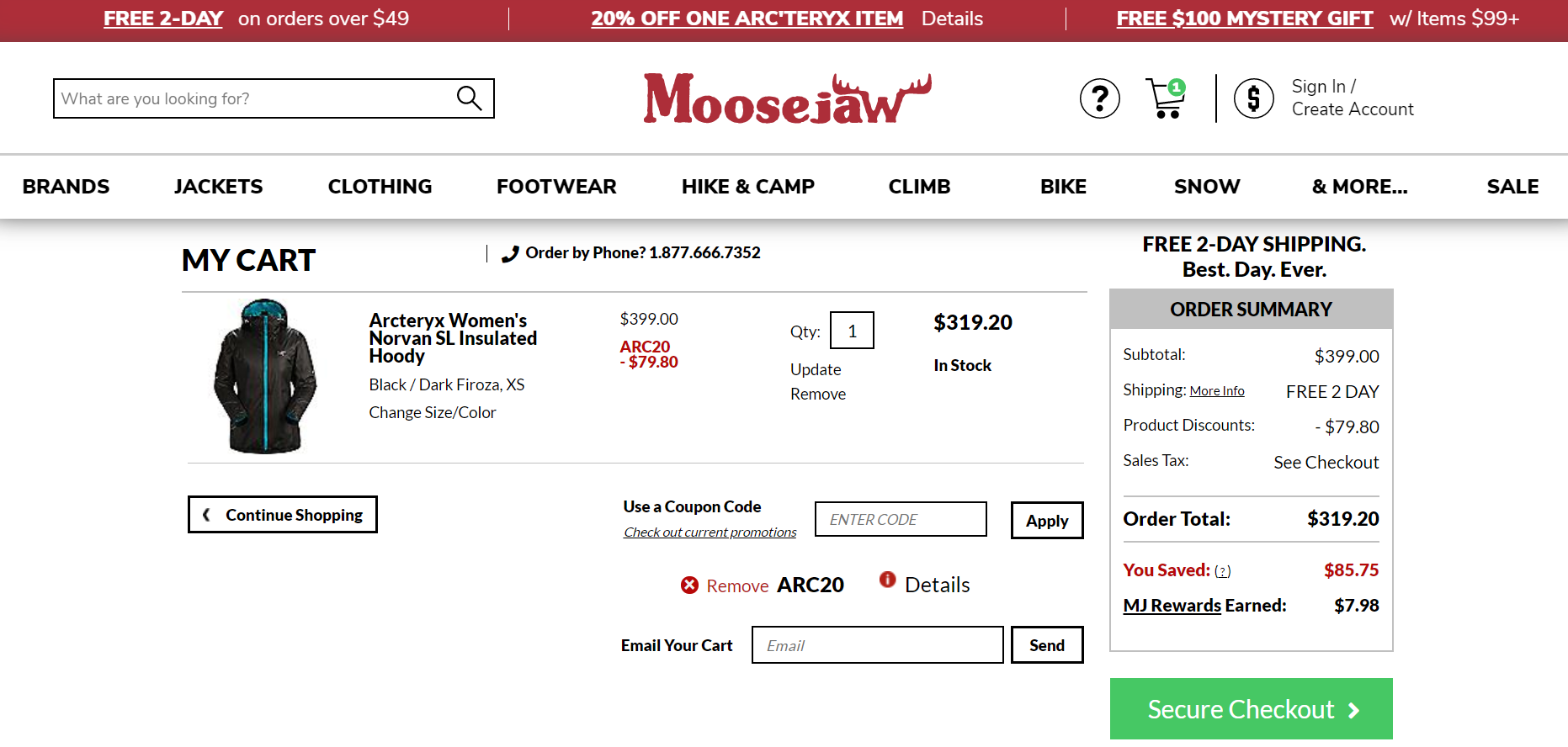Click Change Size/Color for the hoody
This screenshot has width=1568, height=747.
(x=432, y=412)
